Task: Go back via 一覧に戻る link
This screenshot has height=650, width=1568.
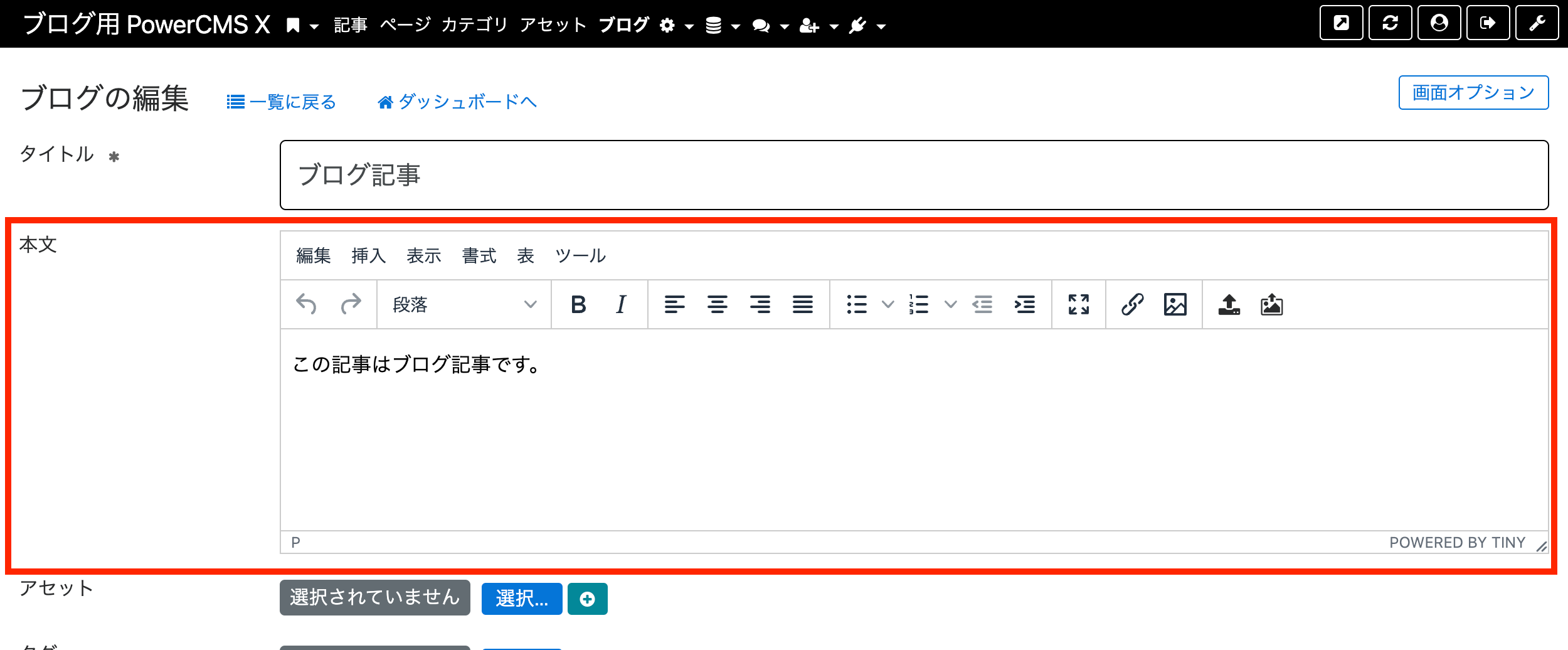Action: [x=282, y=102]
